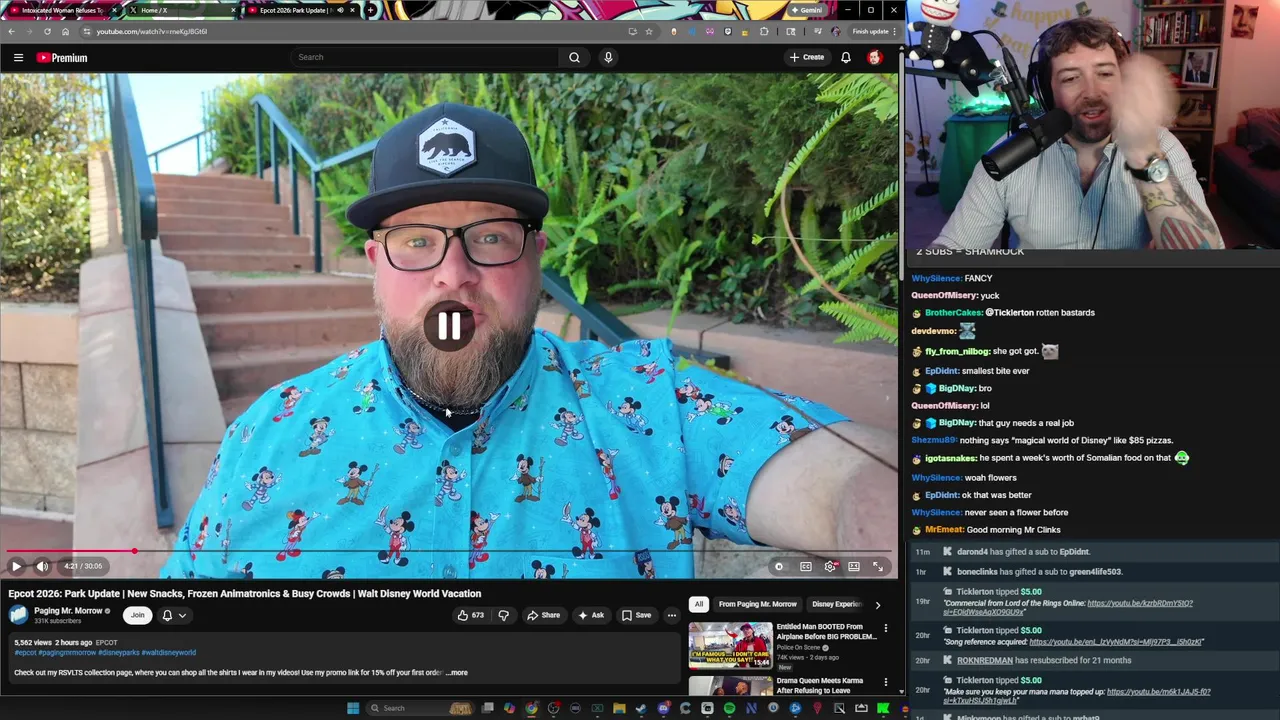Open options for Drama Queen Meets Karma video
Image resolution: width=1280 pixels, height=720 pixels.
click(x=885, y=682)
